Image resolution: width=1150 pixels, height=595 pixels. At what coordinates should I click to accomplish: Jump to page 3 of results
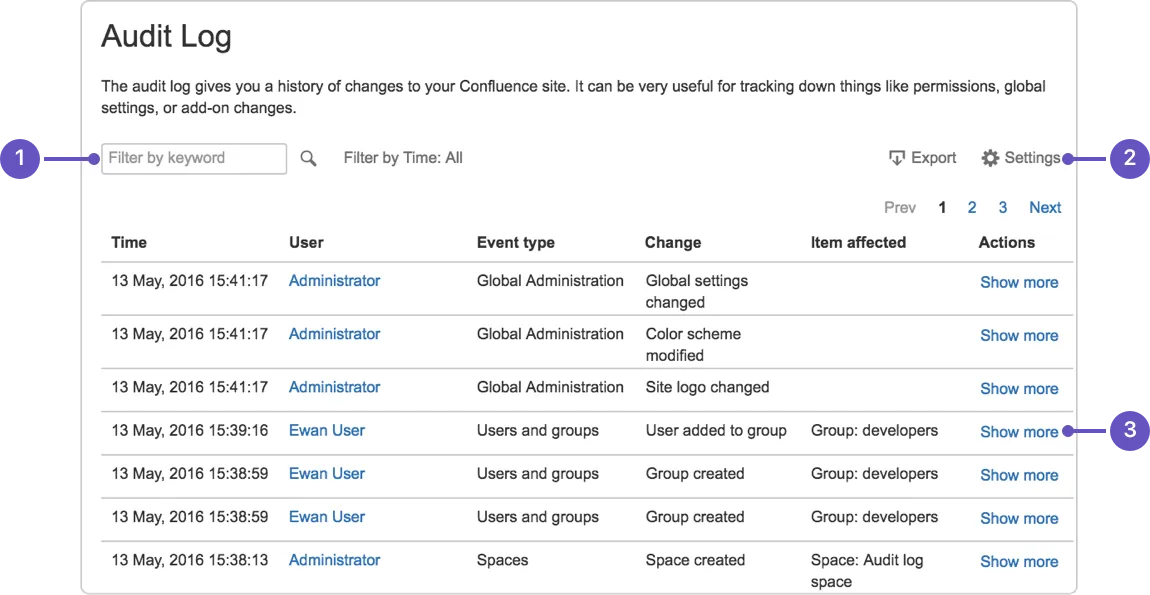pyautogui.click(x=1003, y=208)
